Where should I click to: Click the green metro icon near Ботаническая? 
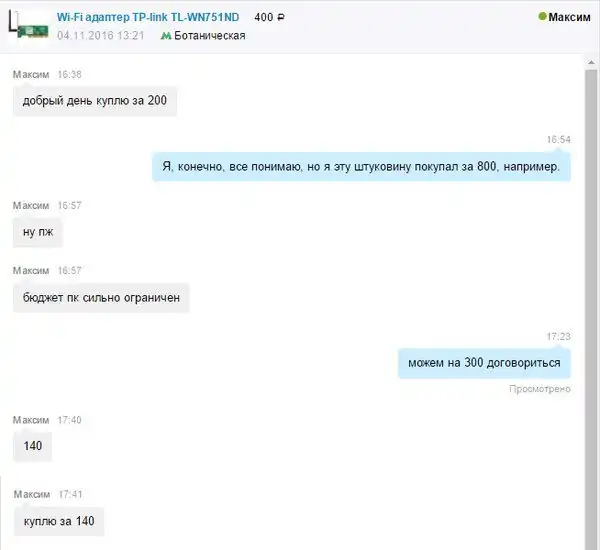click(x=166, y=36)
